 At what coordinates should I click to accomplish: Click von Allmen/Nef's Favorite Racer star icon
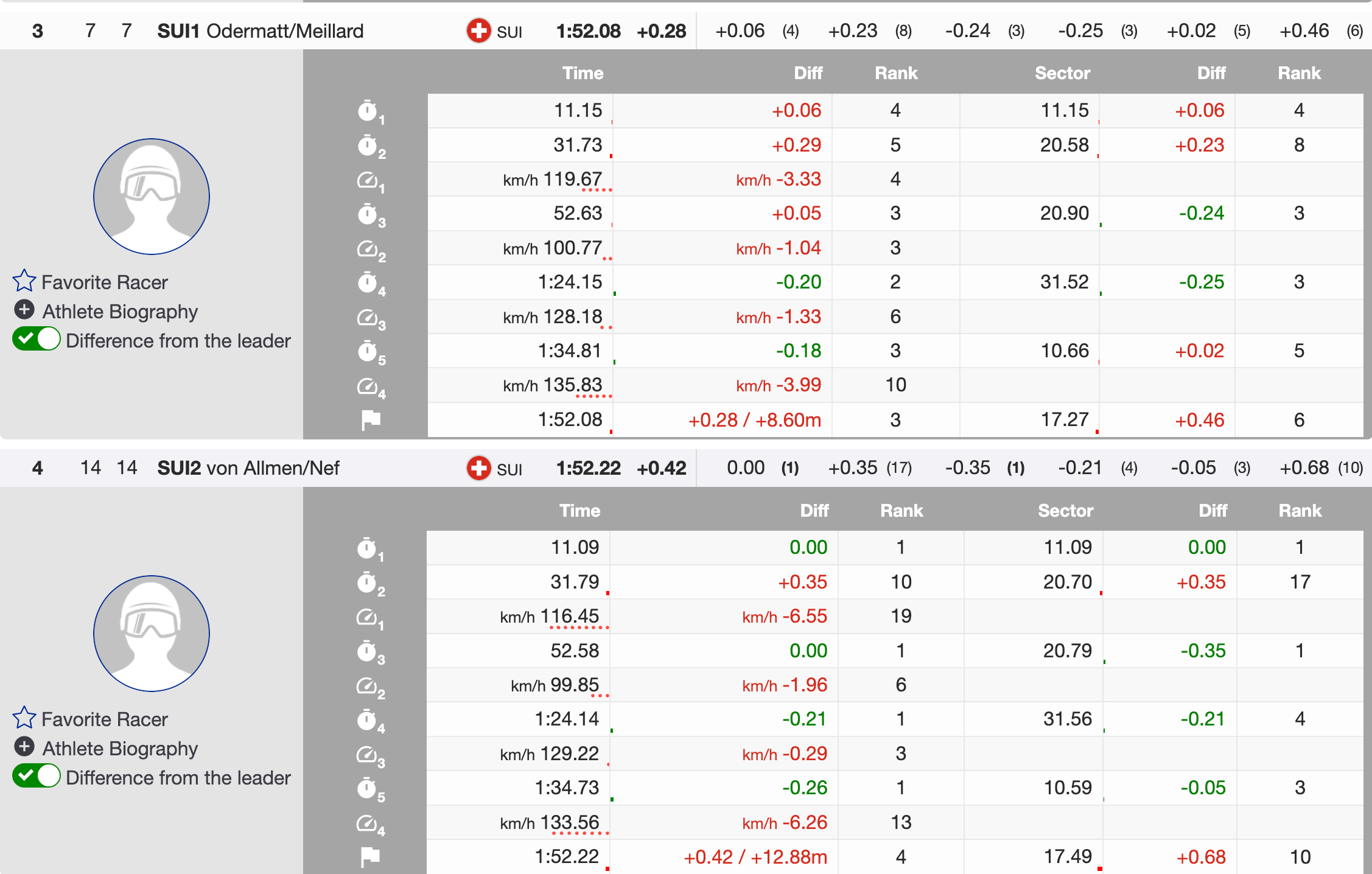(x=24, y=718)
